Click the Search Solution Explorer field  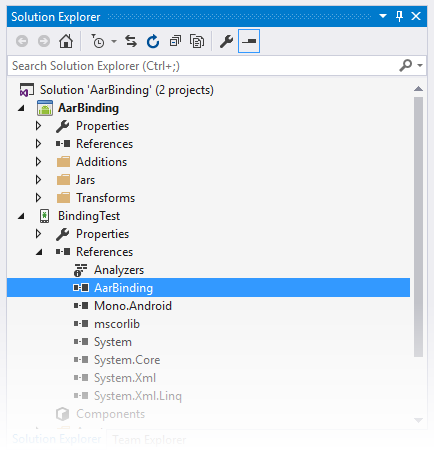203,66
